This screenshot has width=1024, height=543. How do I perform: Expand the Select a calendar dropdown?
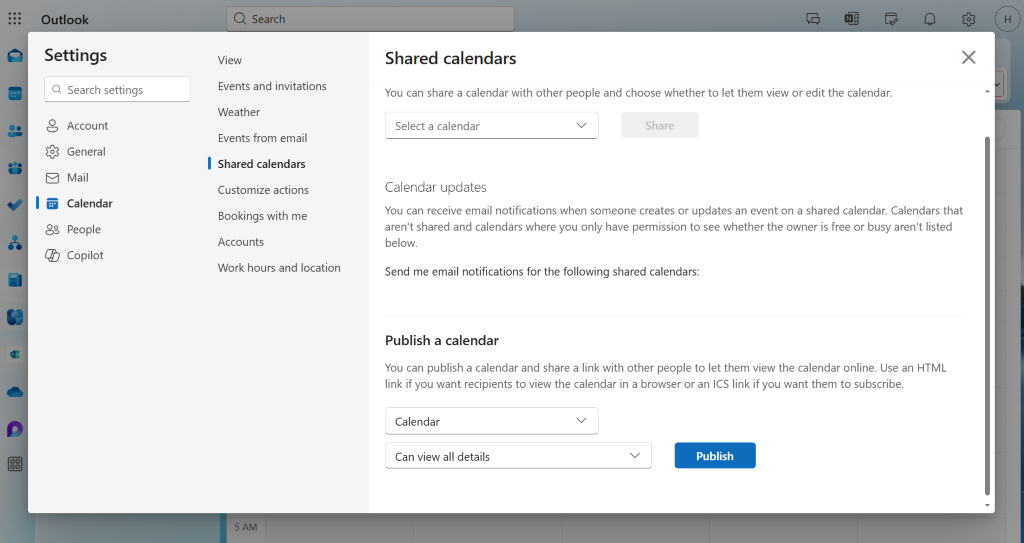pos(492,125)
